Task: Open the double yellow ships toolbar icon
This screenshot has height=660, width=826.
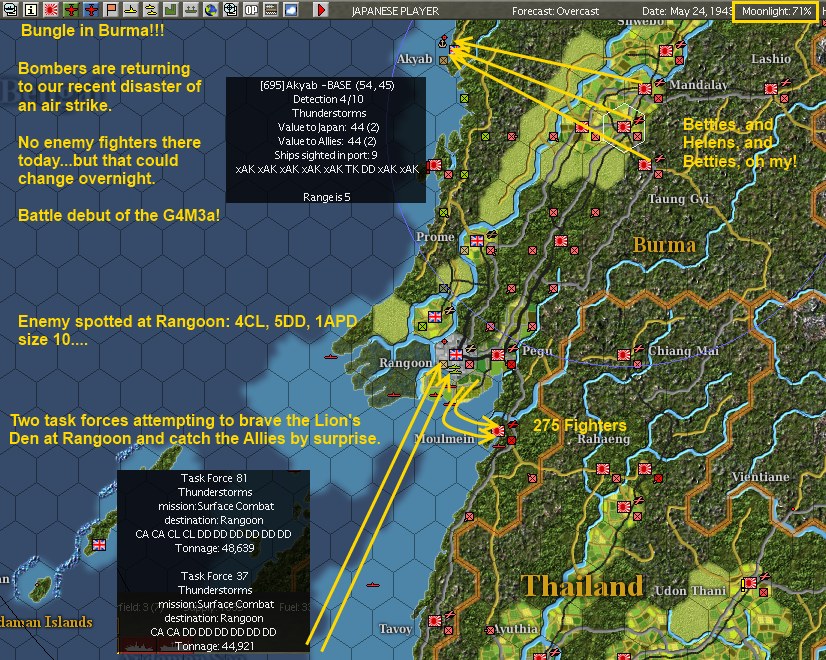Action: tap(151, 9)
